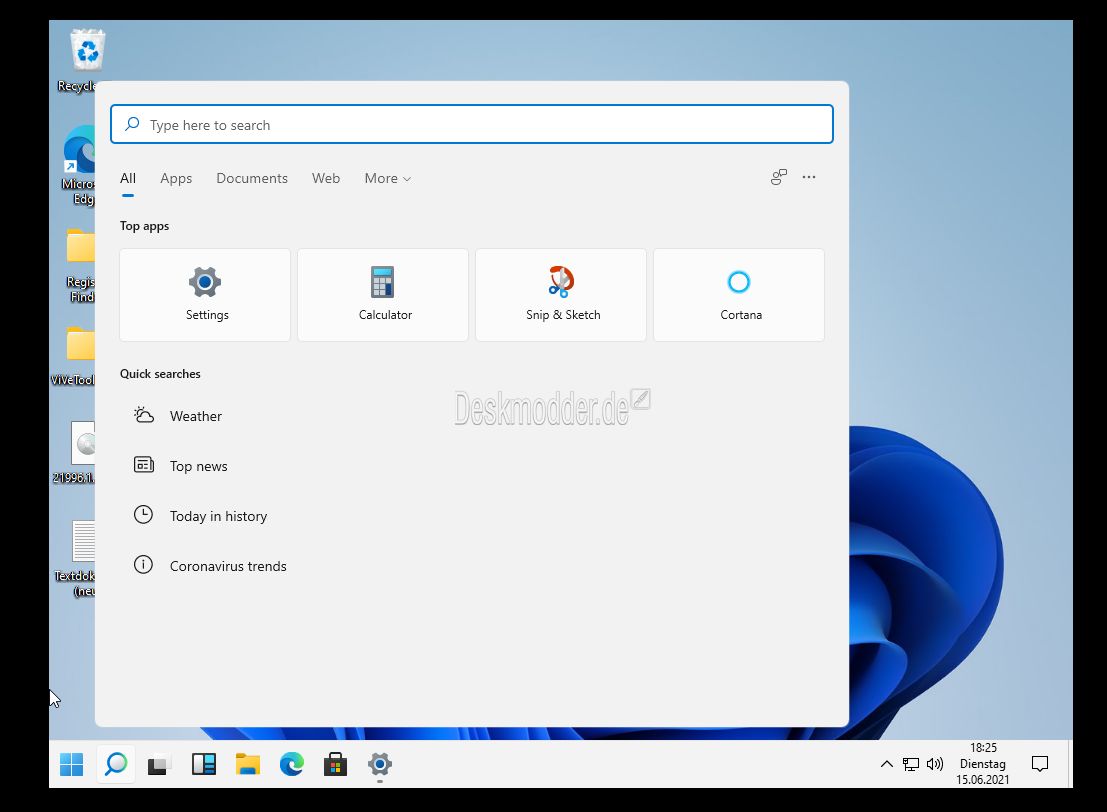Viewport: 1107px width, 812px height.
Task: Switch to the Documents tab
Action: click(x=252, y=179)
